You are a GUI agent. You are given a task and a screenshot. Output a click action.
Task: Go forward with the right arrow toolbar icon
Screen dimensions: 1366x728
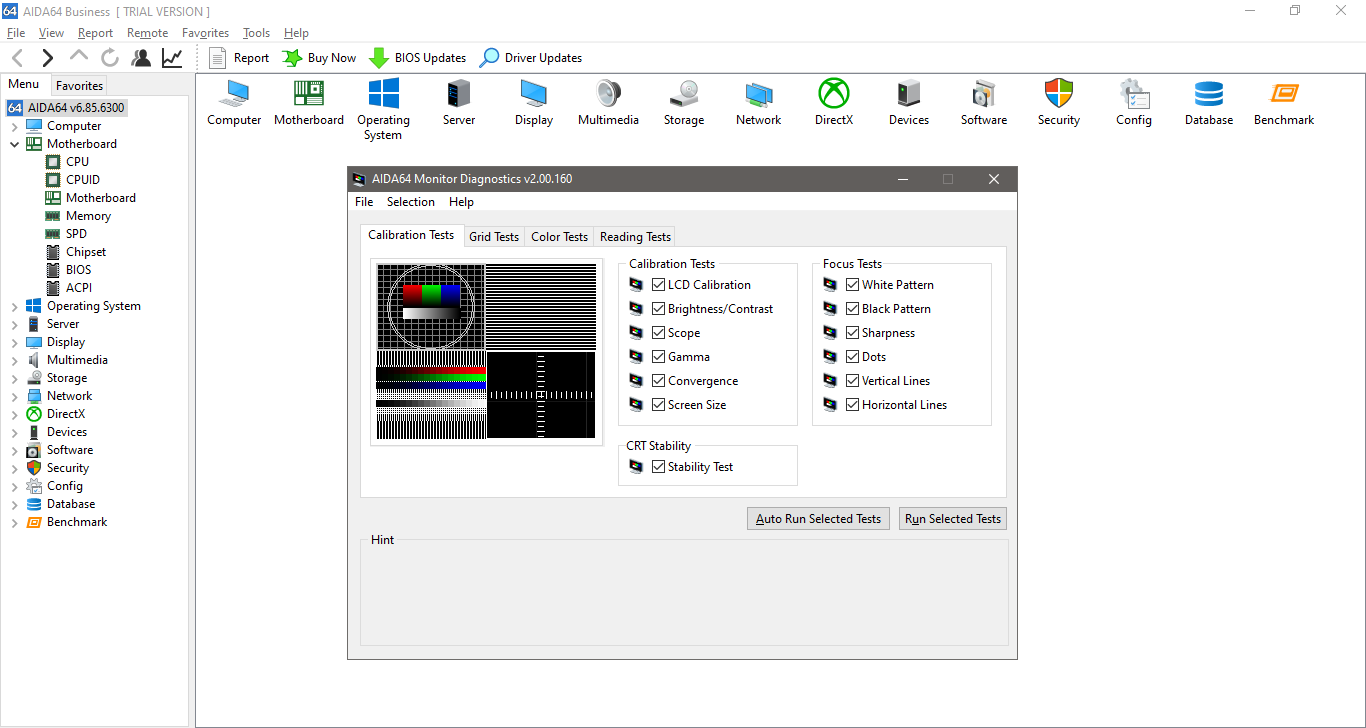coord(47,58)
